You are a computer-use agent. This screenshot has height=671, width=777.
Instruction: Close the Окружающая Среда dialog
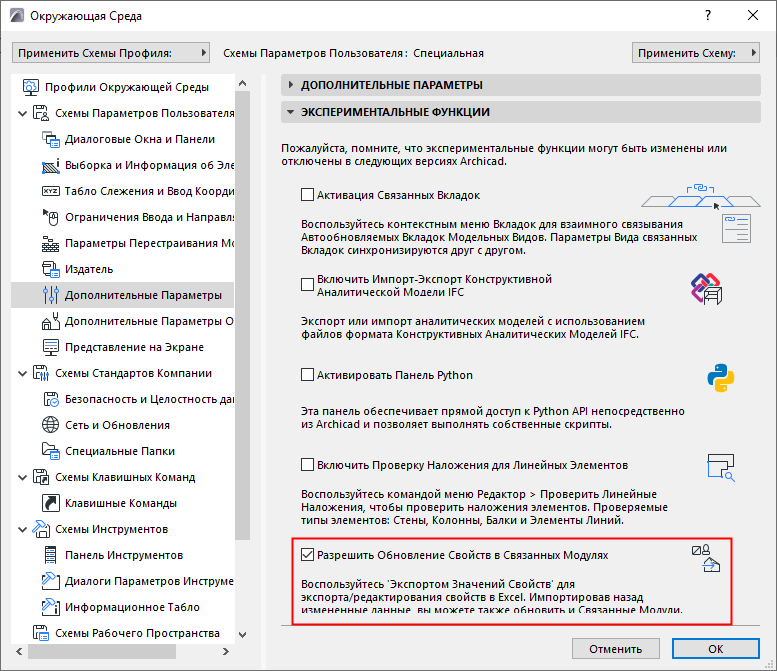pyautogui.click(x=753, y=15)
